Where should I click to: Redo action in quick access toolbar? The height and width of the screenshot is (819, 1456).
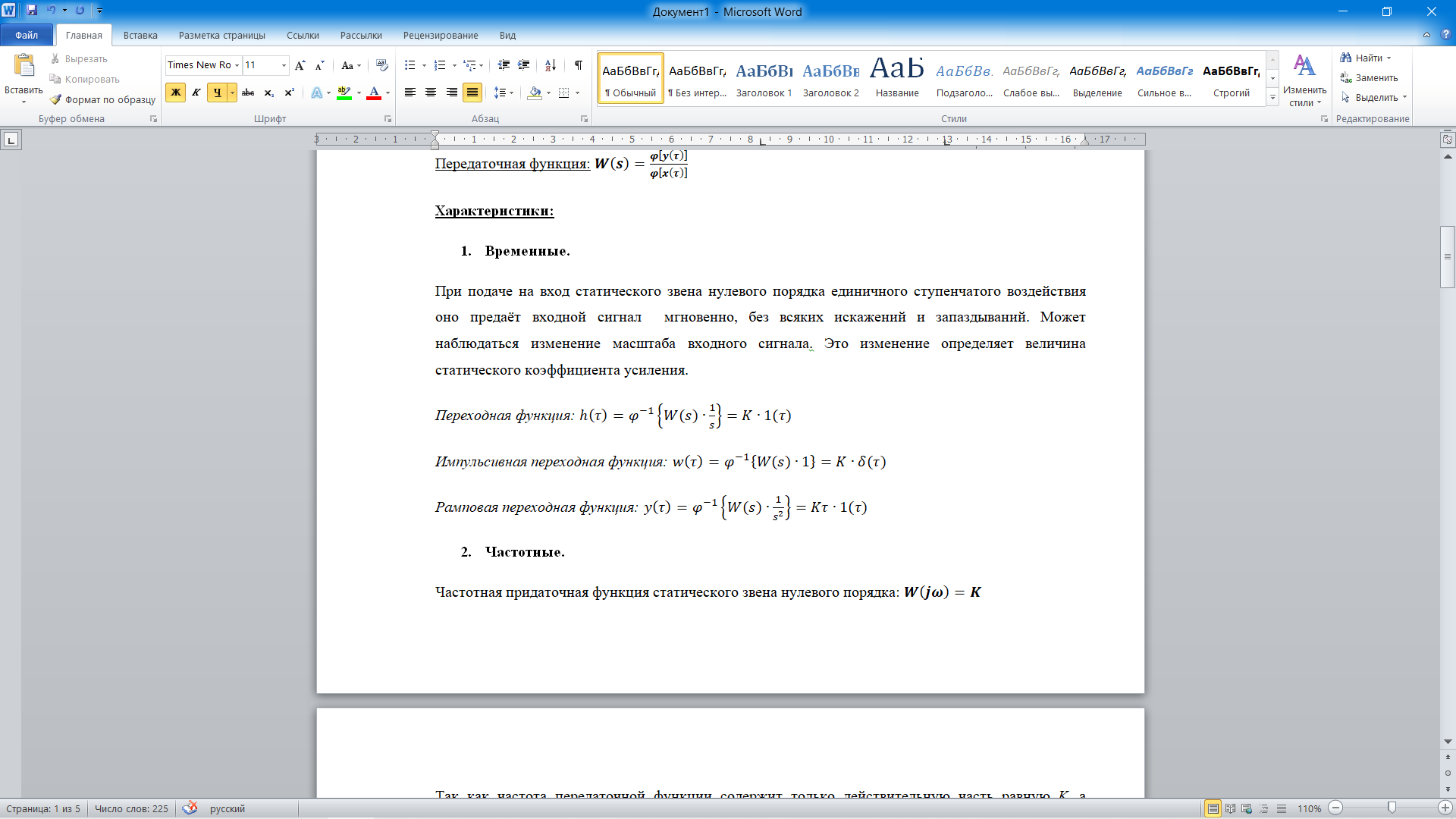click(x=80, y=11)
